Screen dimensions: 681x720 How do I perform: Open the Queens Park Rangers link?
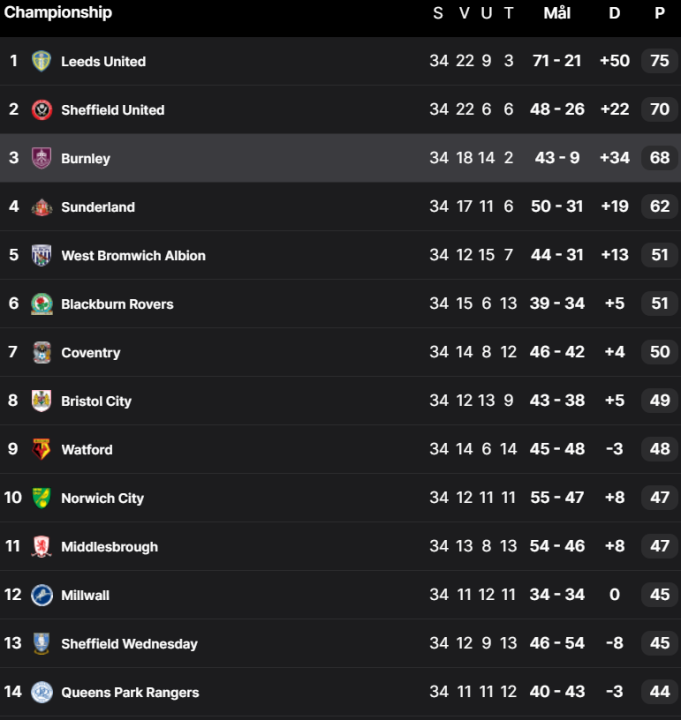pyautogui.click(x=130, y=692)
